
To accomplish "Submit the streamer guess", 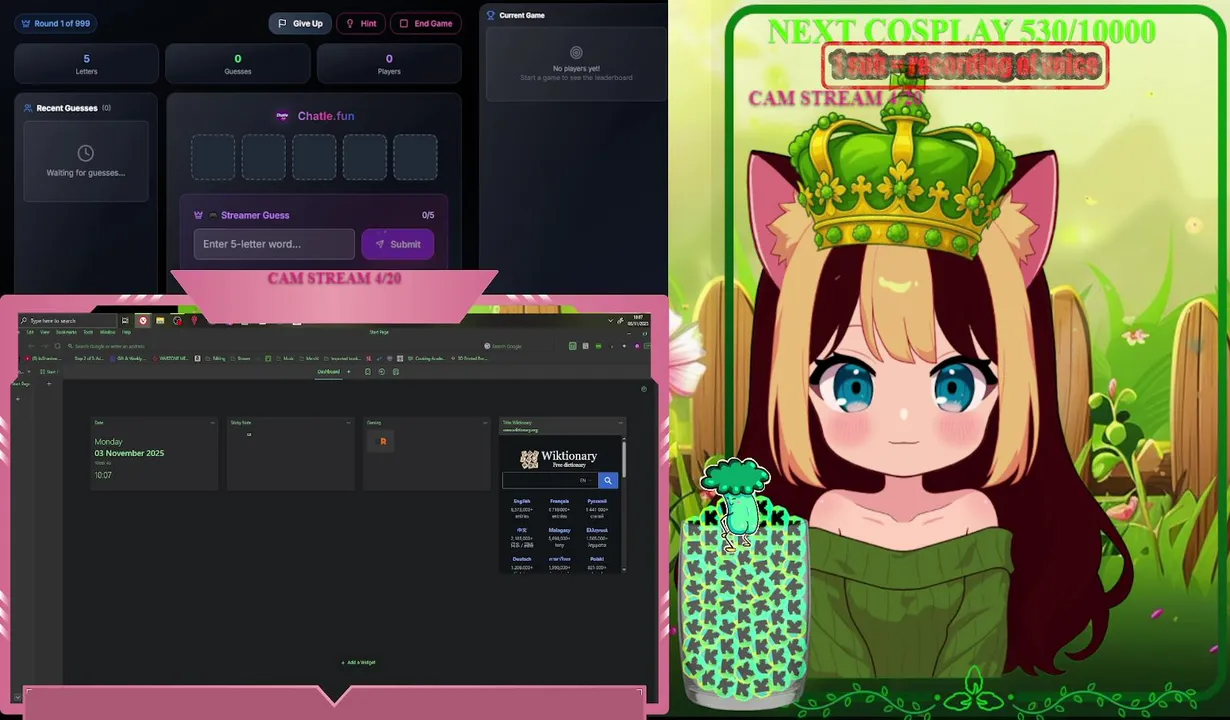I will point(398,244).
